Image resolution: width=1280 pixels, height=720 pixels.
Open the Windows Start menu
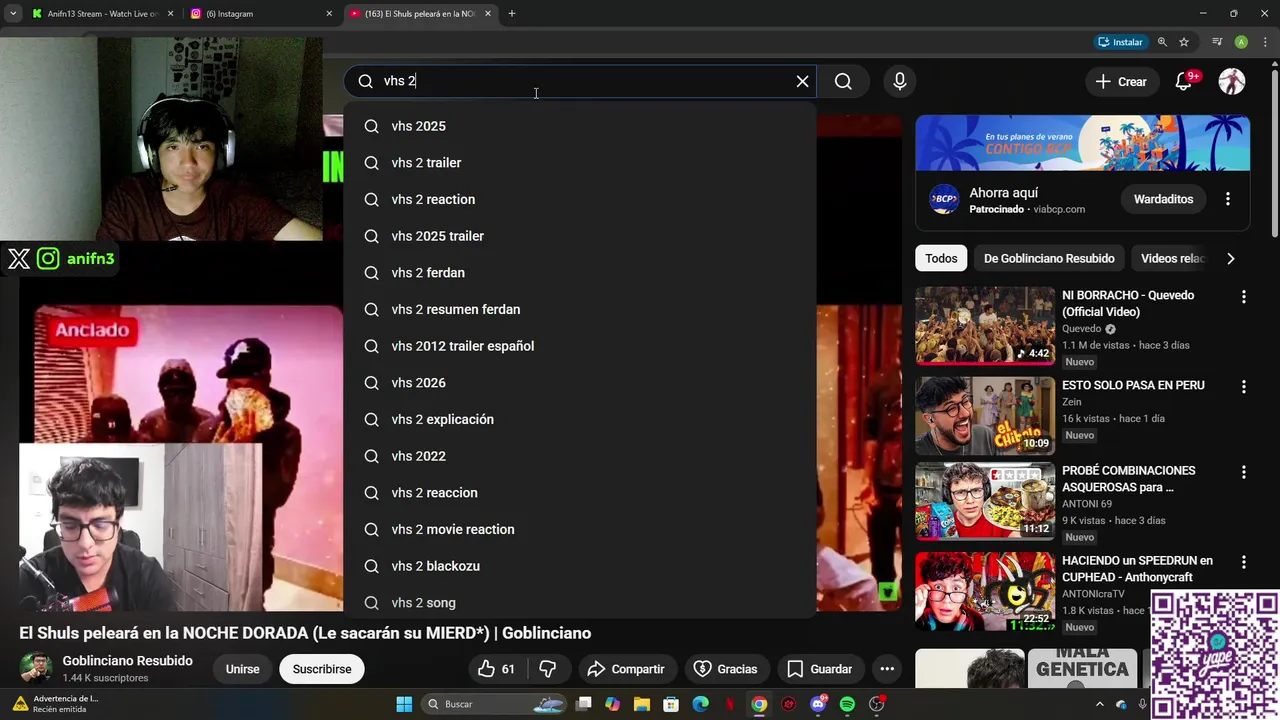[x=404, y=704]
